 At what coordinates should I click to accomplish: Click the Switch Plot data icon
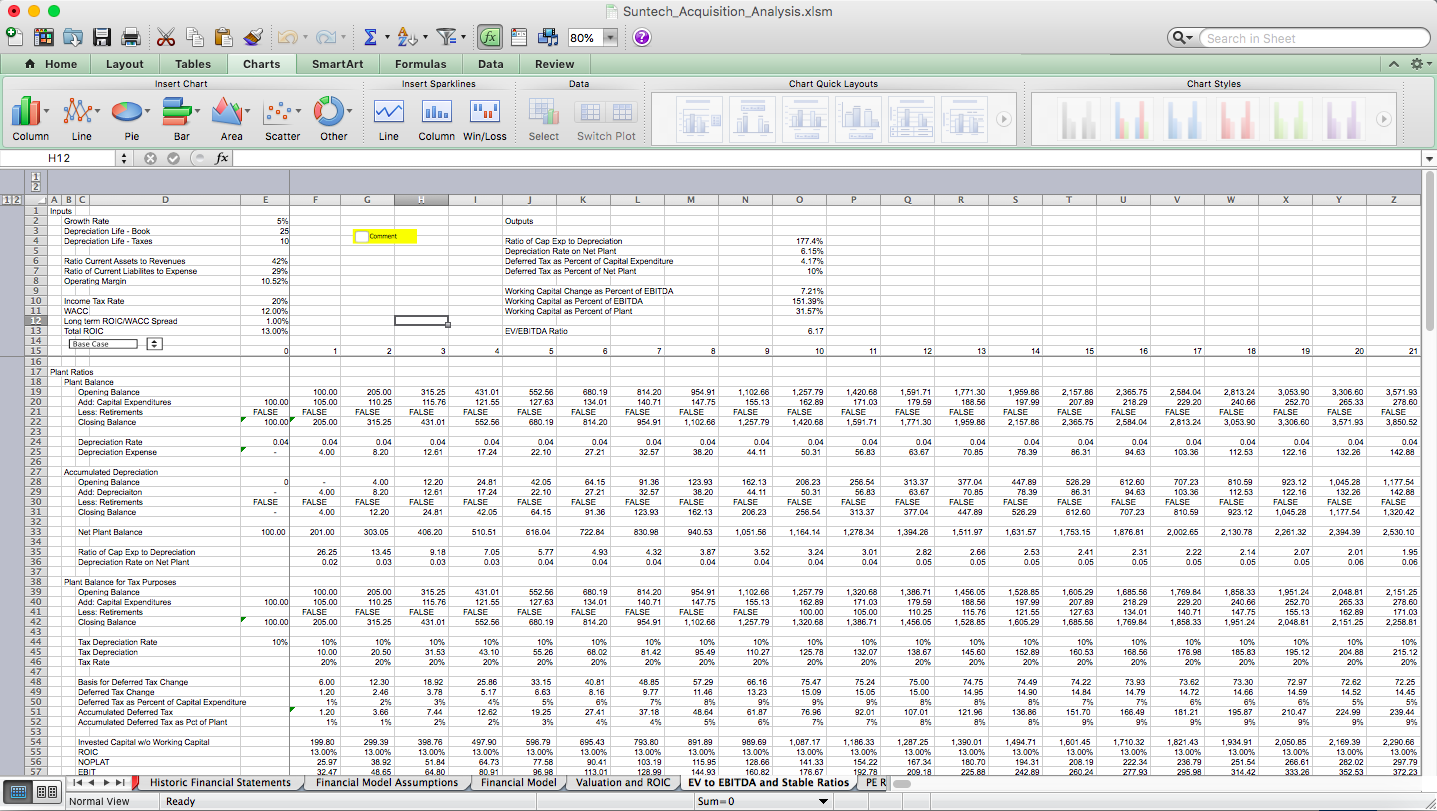pyautogui.click(x=606, y=113)
